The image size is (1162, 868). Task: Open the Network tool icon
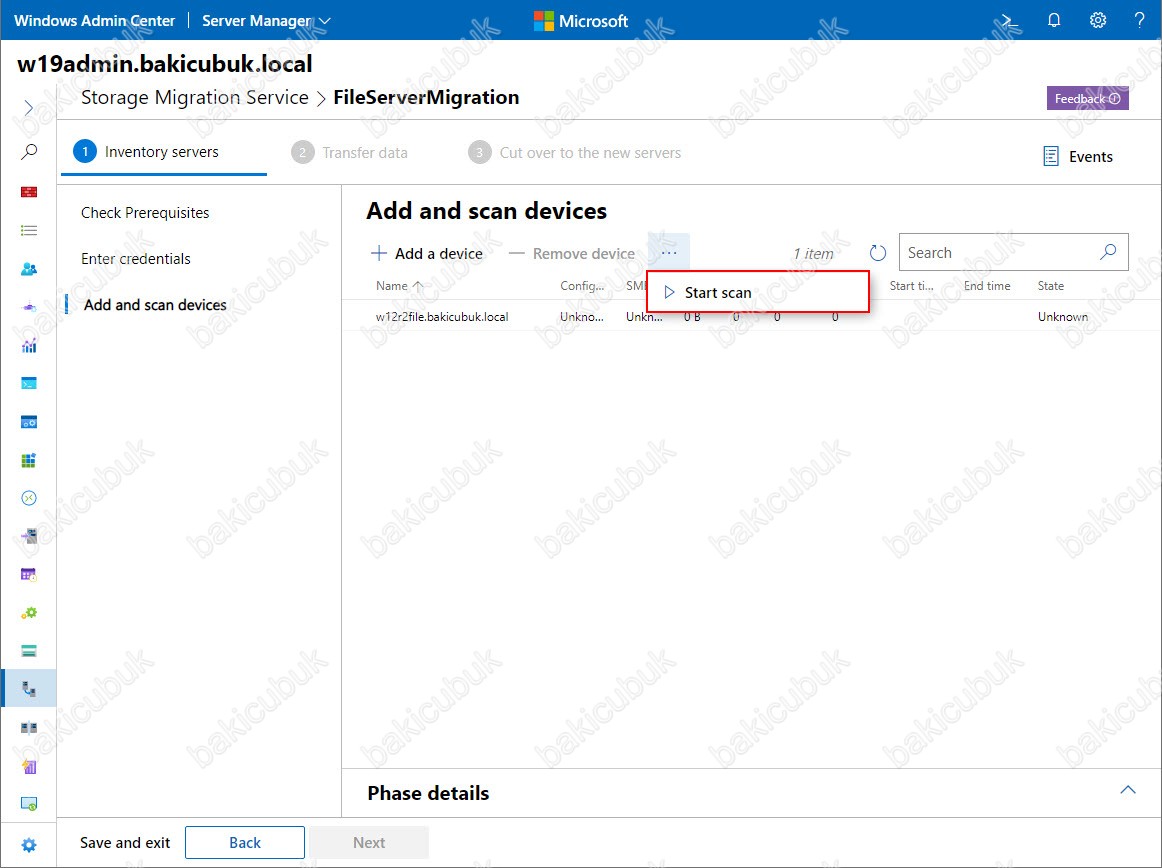point(29,307)
